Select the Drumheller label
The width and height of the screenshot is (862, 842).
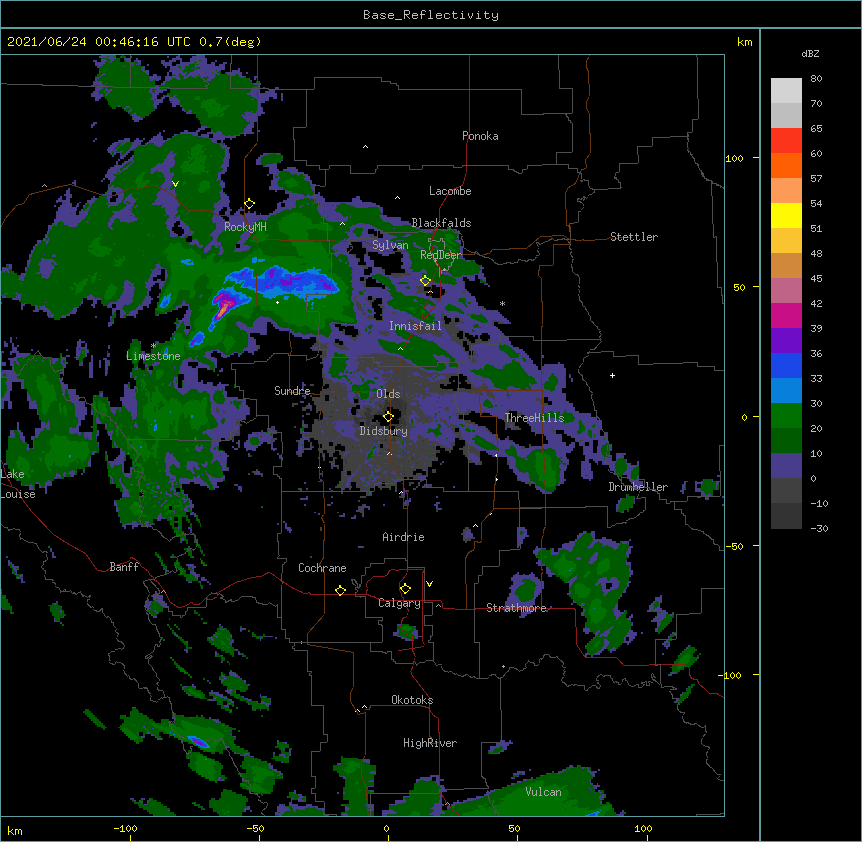(x=638, y=487)
